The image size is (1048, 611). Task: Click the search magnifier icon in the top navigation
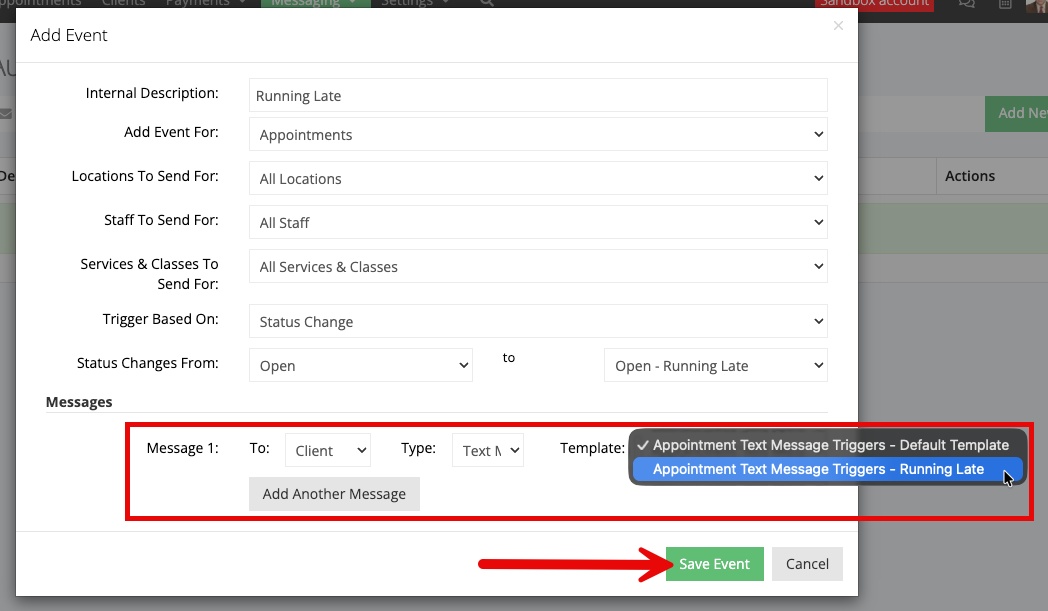point(487,3)
